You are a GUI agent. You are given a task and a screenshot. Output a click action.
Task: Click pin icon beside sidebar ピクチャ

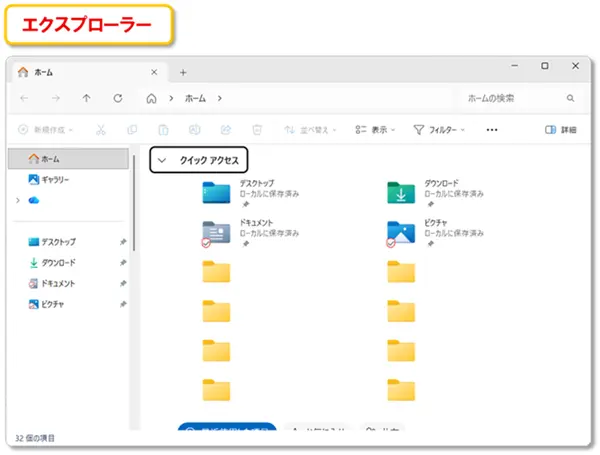[x=123, y=304]
